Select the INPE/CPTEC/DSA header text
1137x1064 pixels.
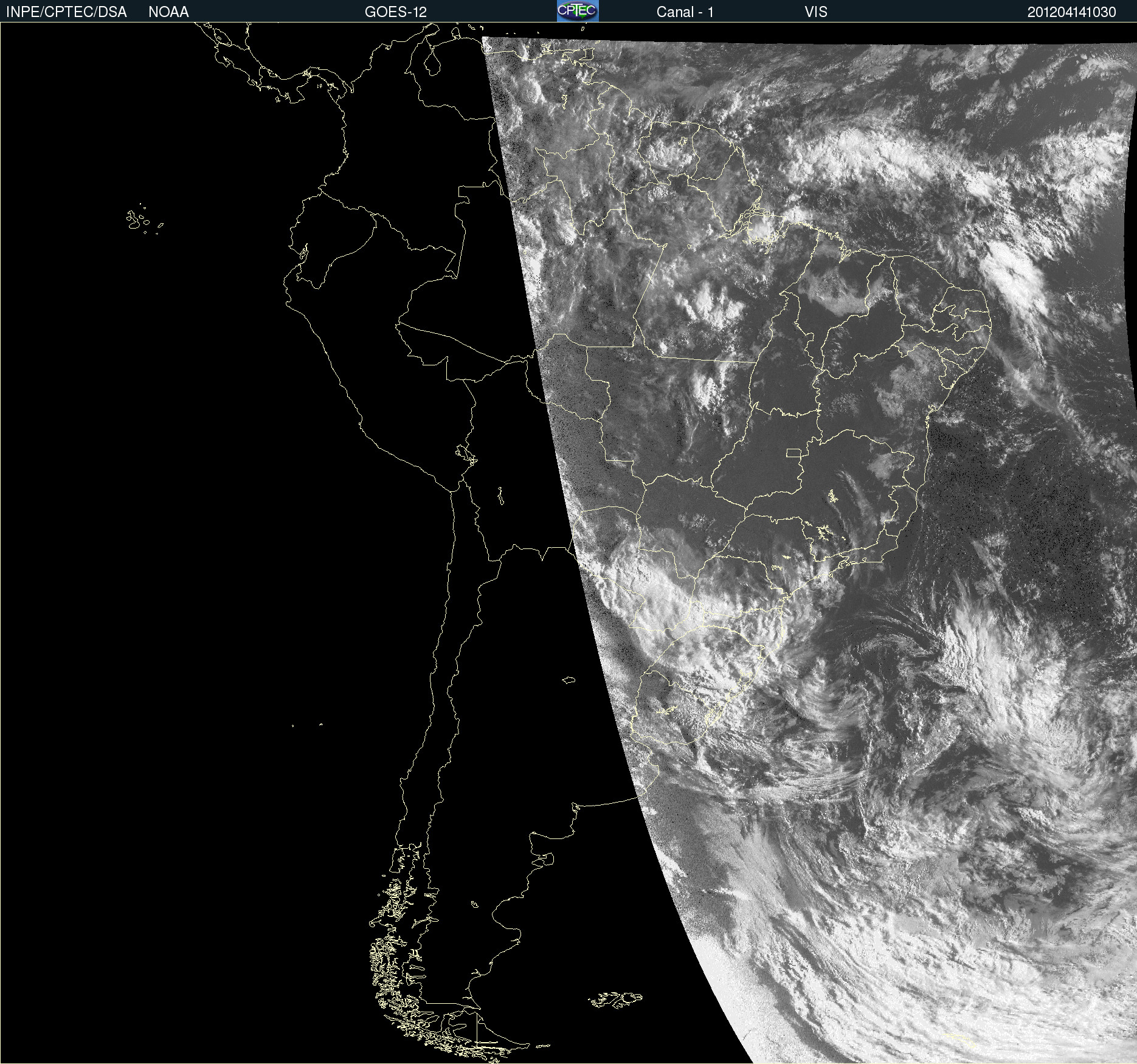(x=66, y=12)
